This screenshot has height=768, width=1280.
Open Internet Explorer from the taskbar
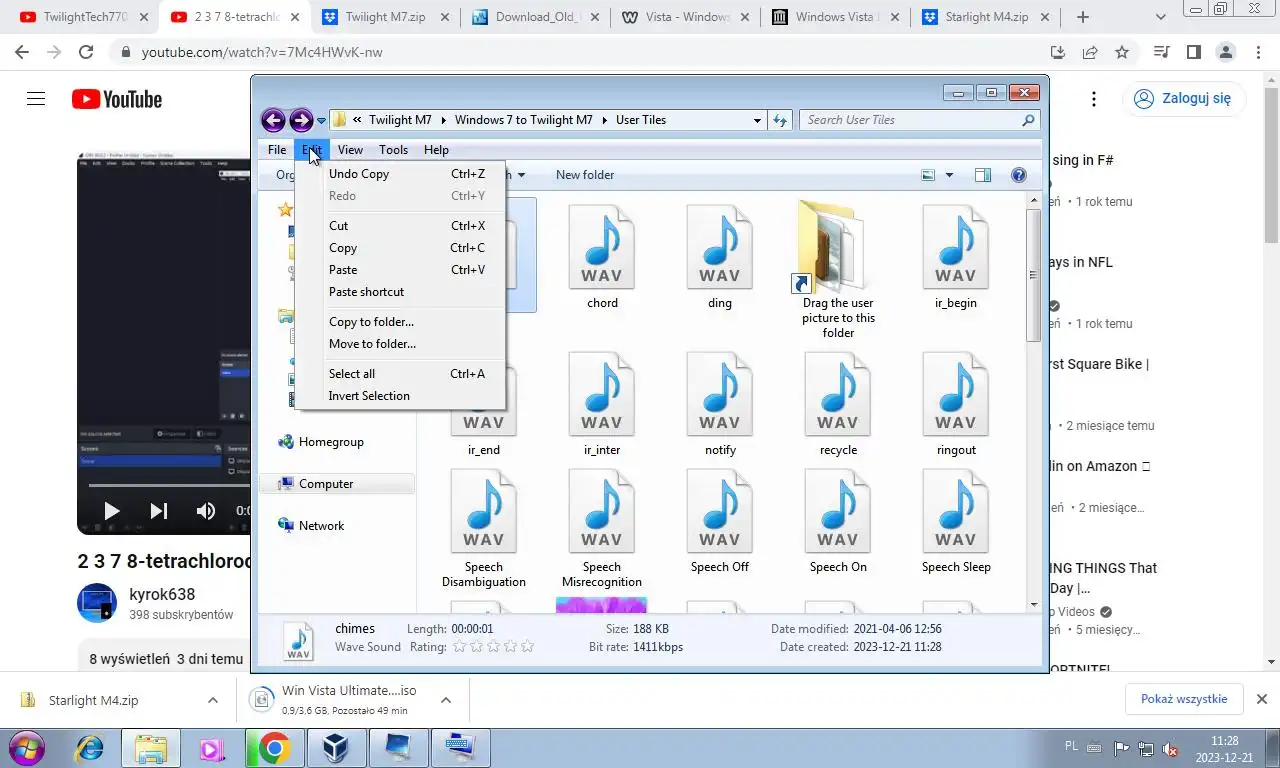(x=89, y=748)
